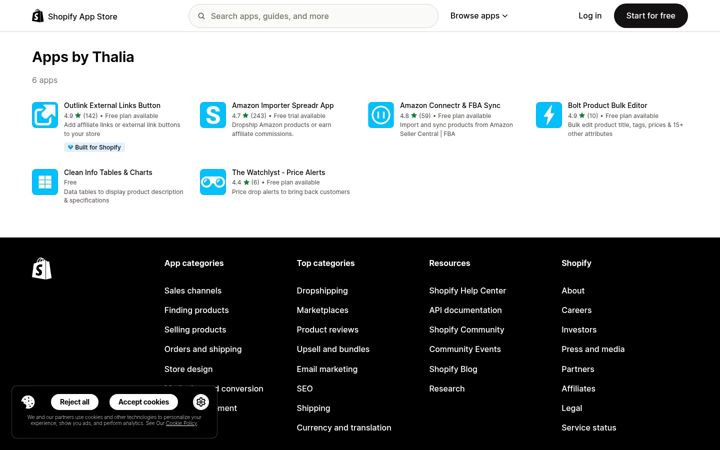Open Press and media footer link
This screenshot has height=450, width=720.
point(593,349)
